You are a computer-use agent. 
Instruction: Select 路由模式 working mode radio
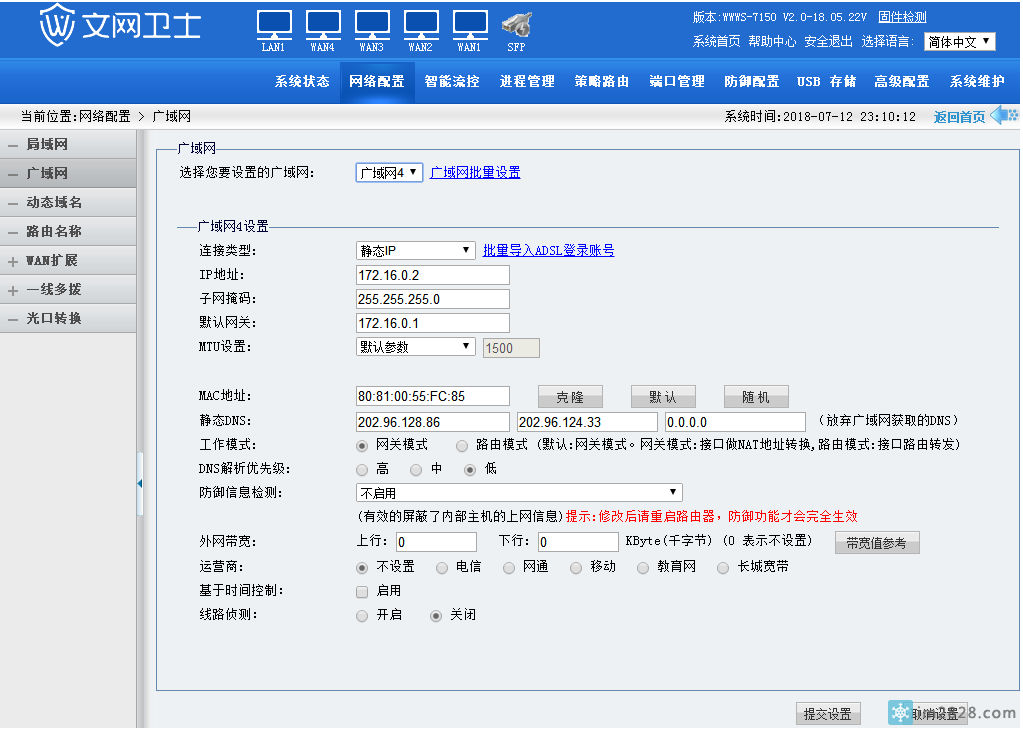462,445
